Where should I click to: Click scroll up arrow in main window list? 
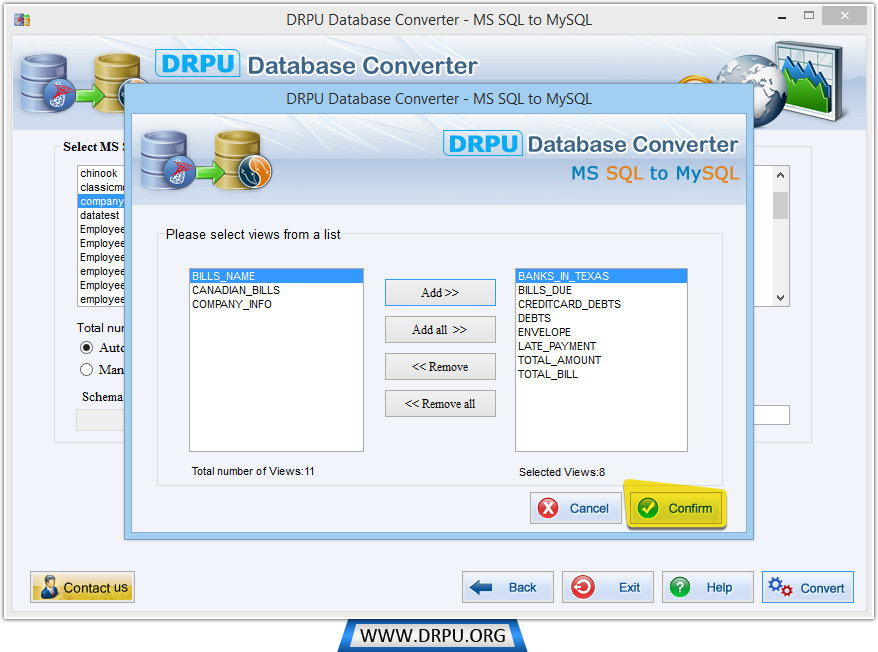coord(781,175)
